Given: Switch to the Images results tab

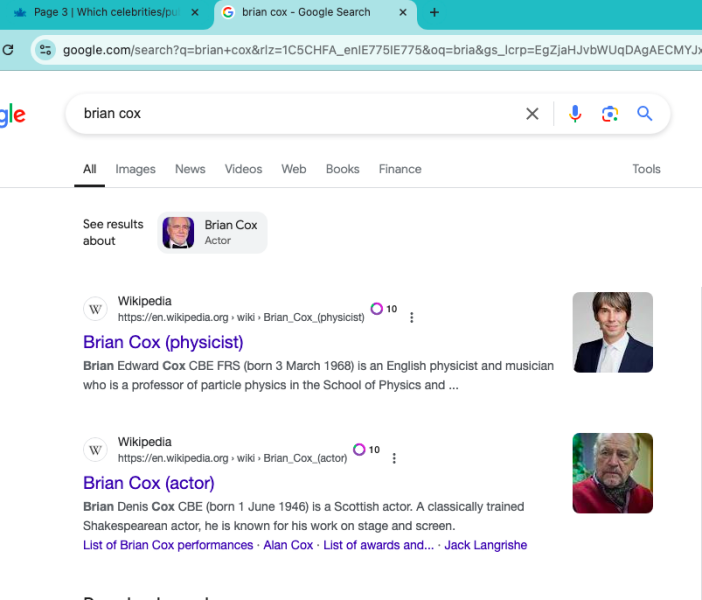Looking at the screenshot, I should 135,169.
